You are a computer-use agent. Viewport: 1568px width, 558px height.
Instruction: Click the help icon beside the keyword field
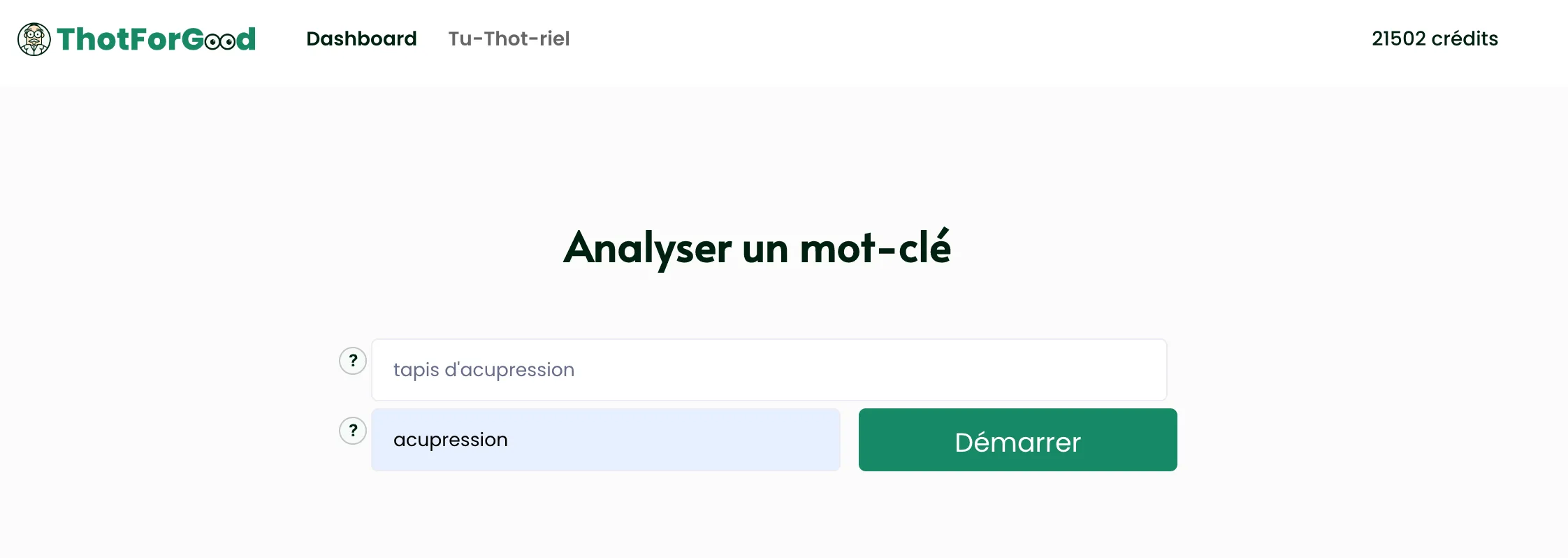(x=353, y=361)
